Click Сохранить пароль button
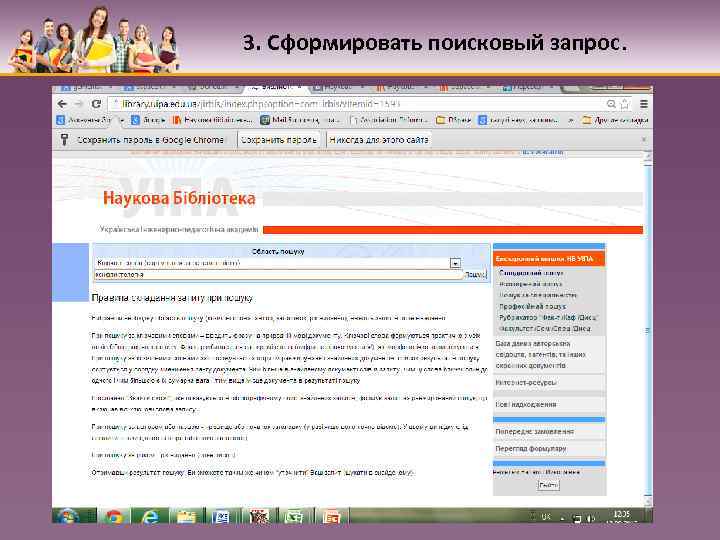Image resolution: width=720 pixels, height=540 pixels. tap(279, 140)
